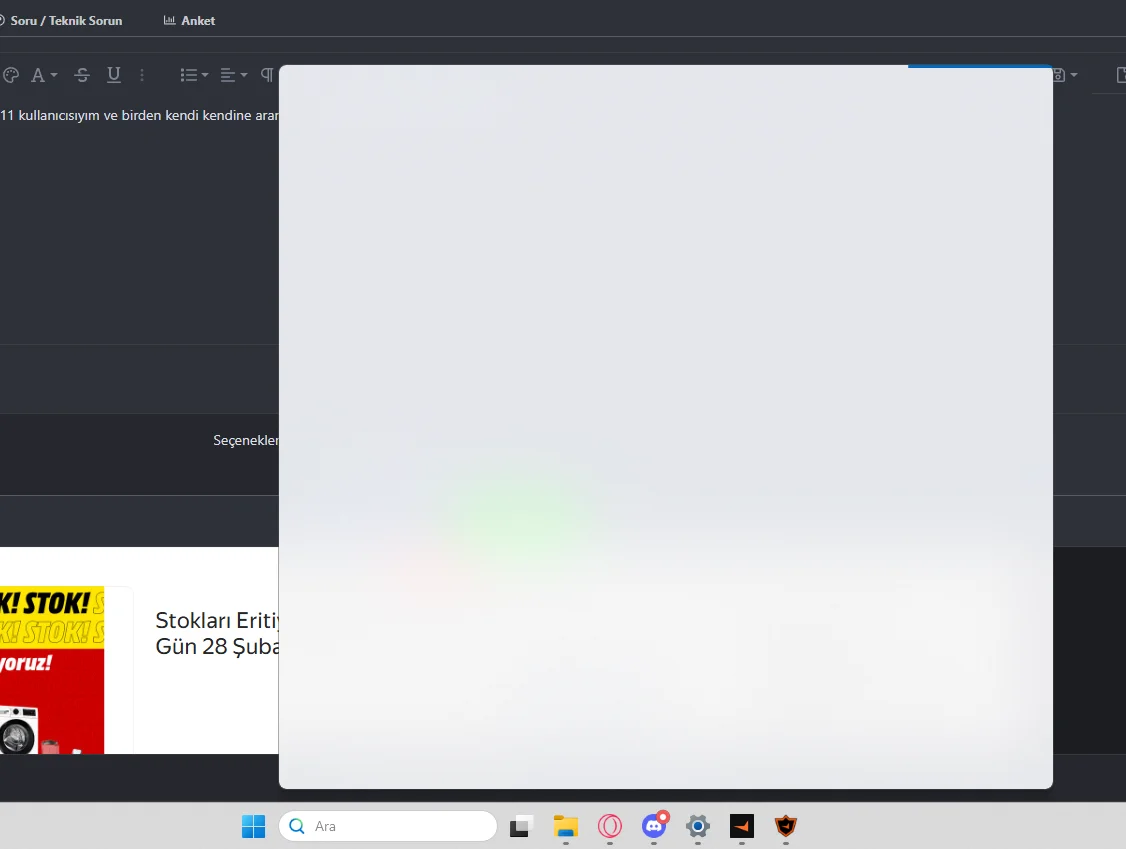Open the Windows Start menu
1126x849 pixels.
pos(253,826)
